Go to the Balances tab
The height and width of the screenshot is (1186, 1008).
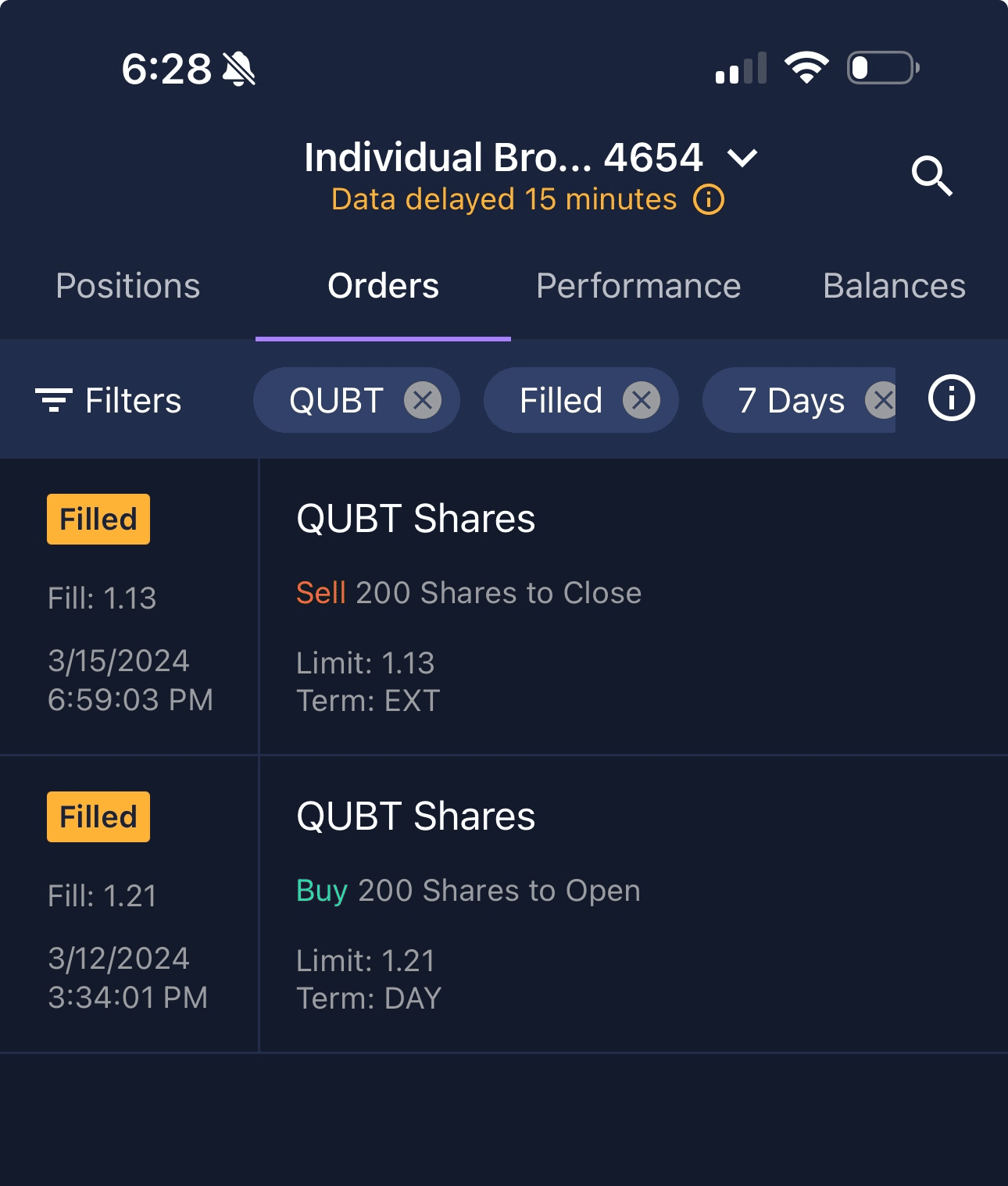click(894, 286)
